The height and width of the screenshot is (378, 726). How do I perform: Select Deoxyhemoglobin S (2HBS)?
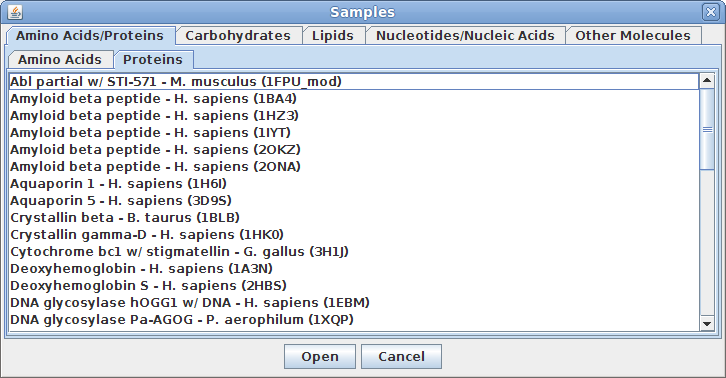click(x=354, y=286)
